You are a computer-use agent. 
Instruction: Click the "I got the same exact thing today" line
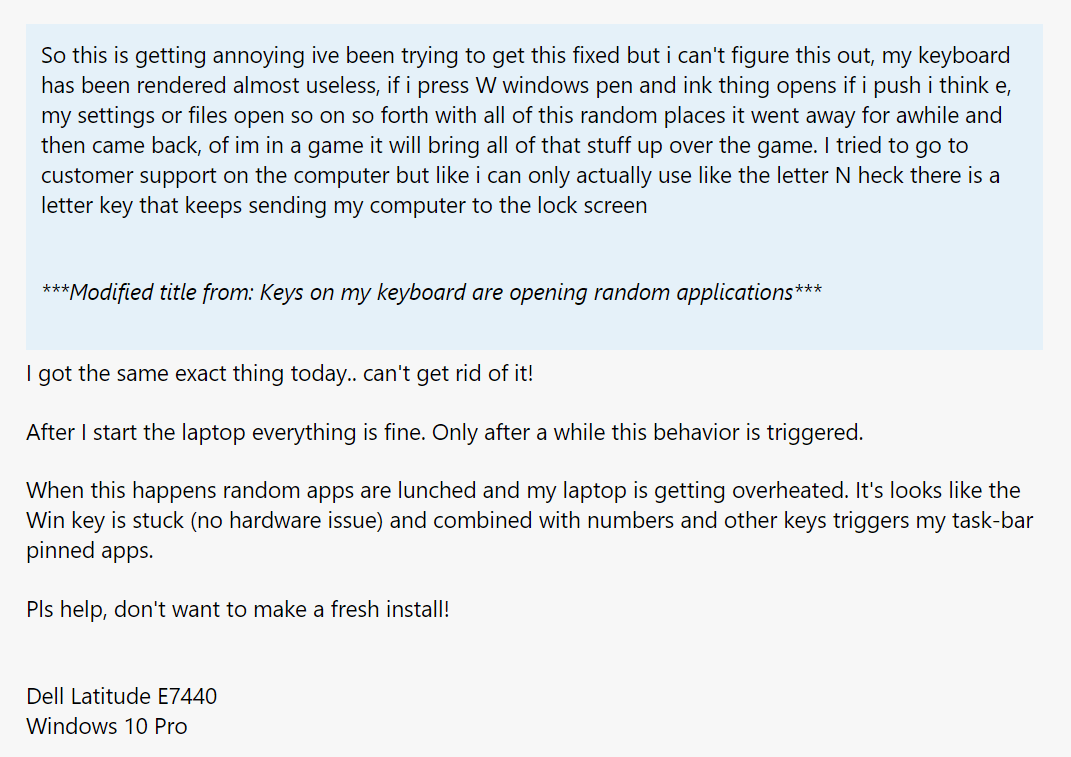click(x=279, y=374)
